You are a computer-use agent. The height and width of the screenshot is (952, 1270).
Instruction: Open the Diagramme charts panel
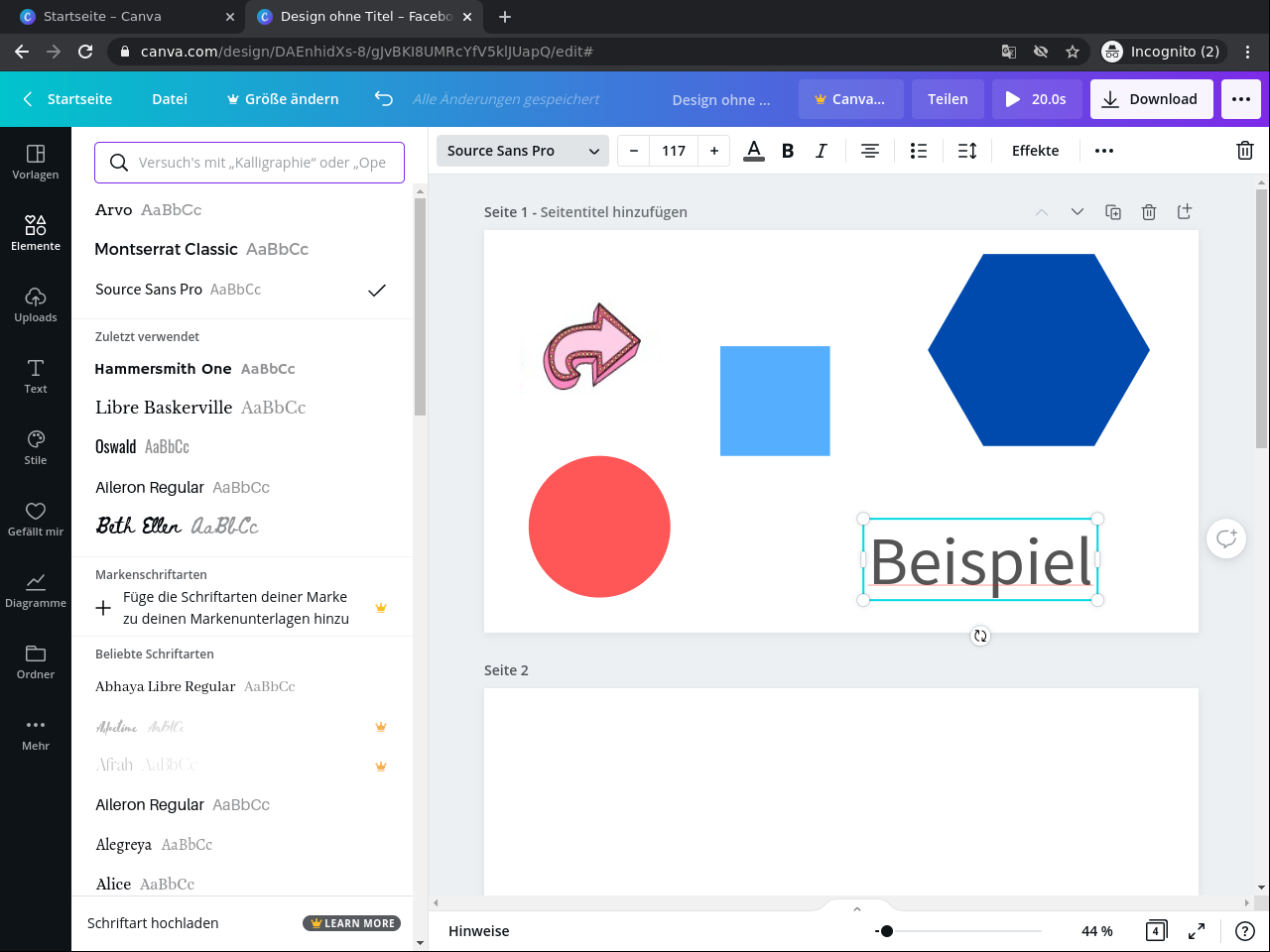click(36, 590)
